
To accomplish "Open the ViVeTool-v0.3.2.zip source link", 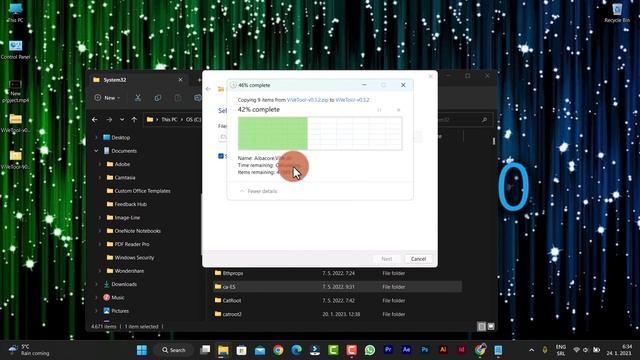I will (x=307, y=100).
